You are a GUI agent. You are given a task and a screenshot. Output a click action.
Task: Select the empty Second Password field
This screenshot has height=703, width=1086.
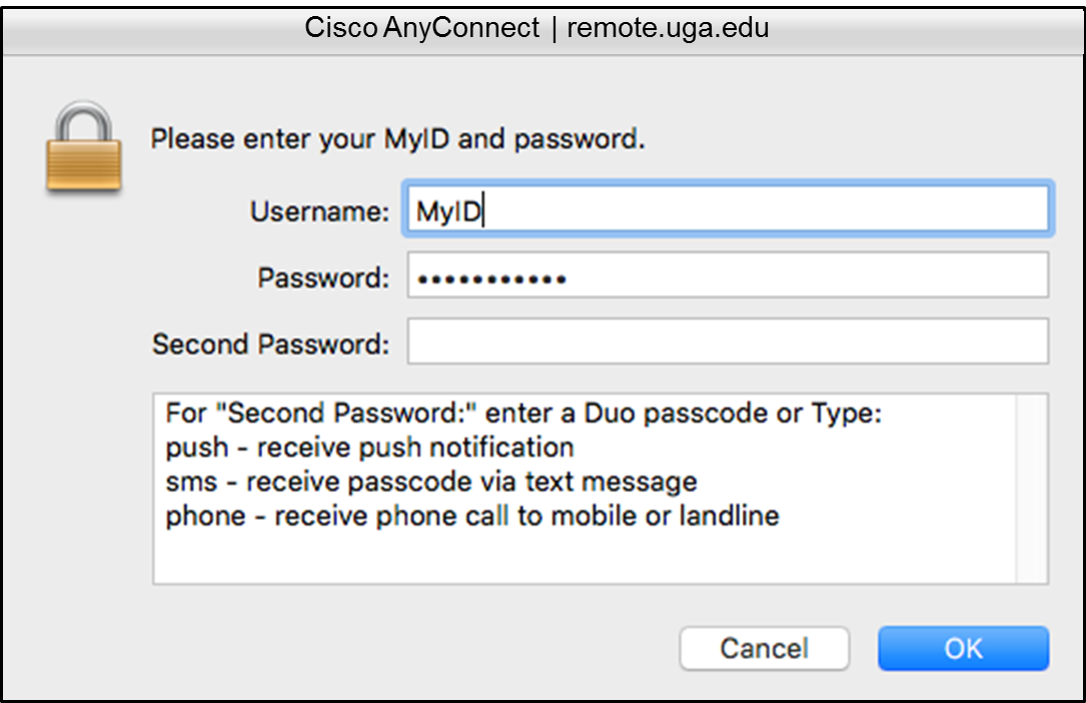point(727,341)
